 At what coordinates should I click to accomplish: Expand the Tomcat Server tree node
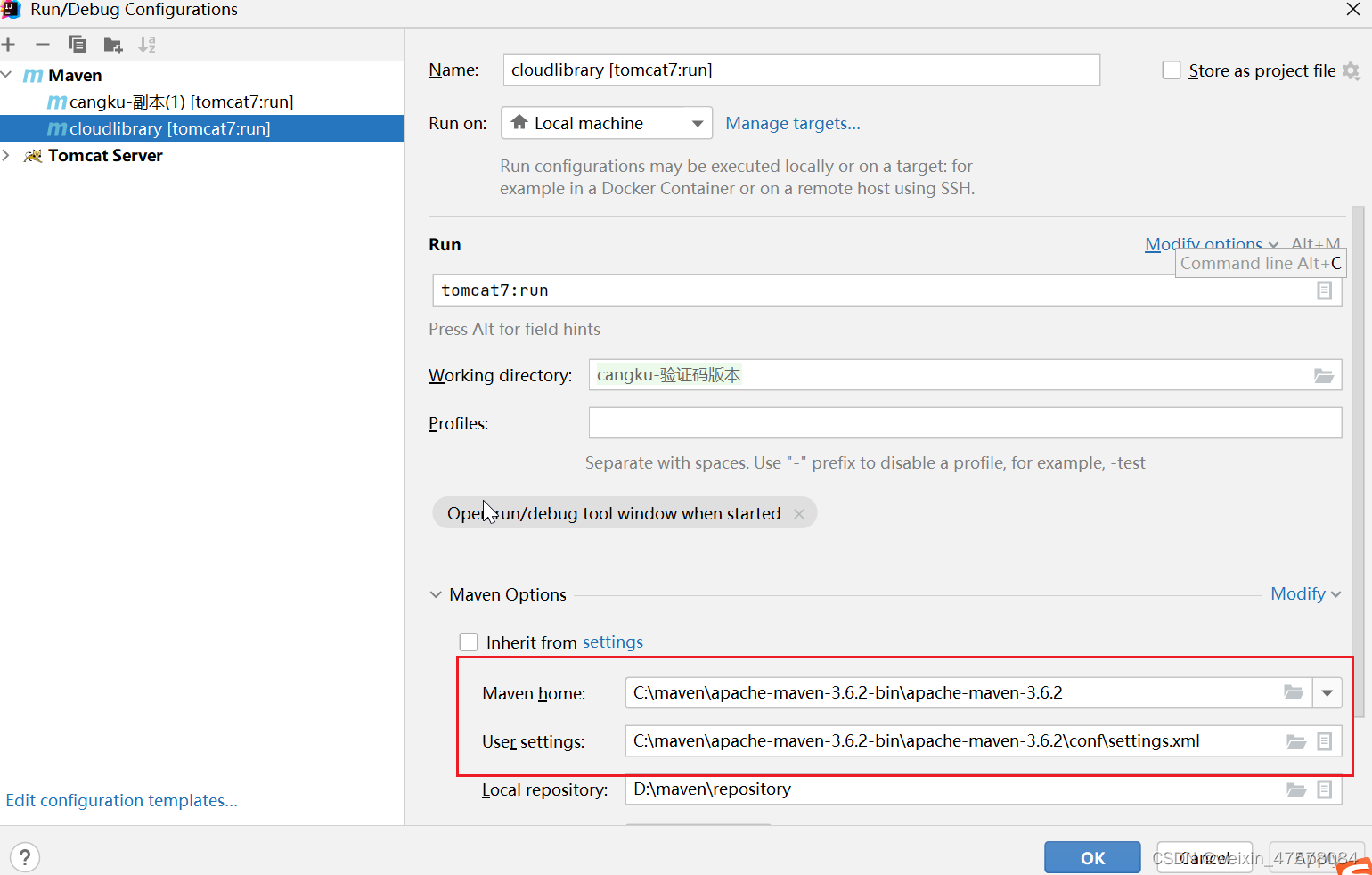(7, 155)
